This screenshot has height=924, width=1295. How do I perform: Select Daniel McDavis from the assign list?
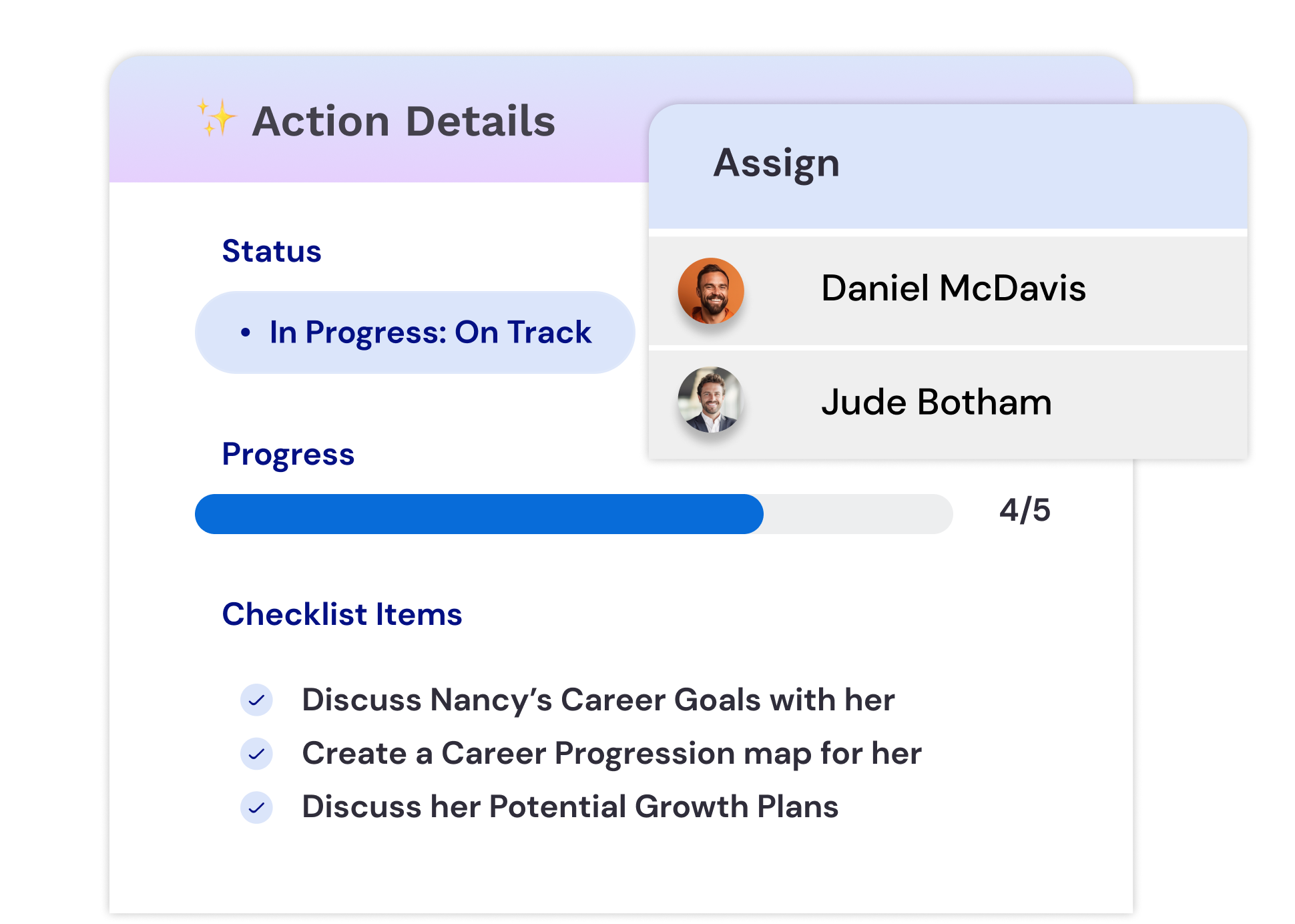(953, 289)
